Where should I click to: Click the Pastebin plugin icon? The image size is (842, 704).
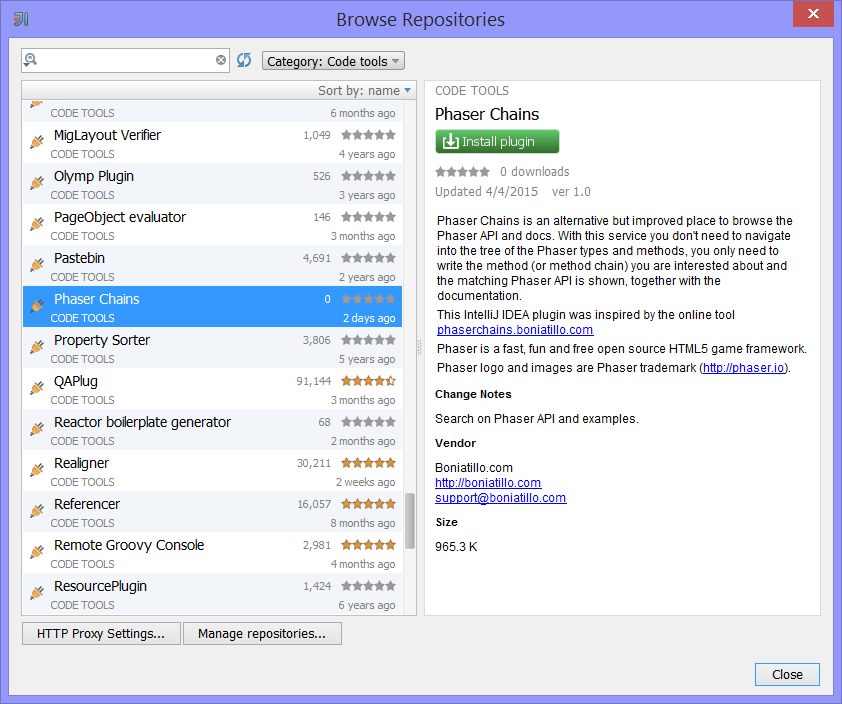[x=37, y=264]
